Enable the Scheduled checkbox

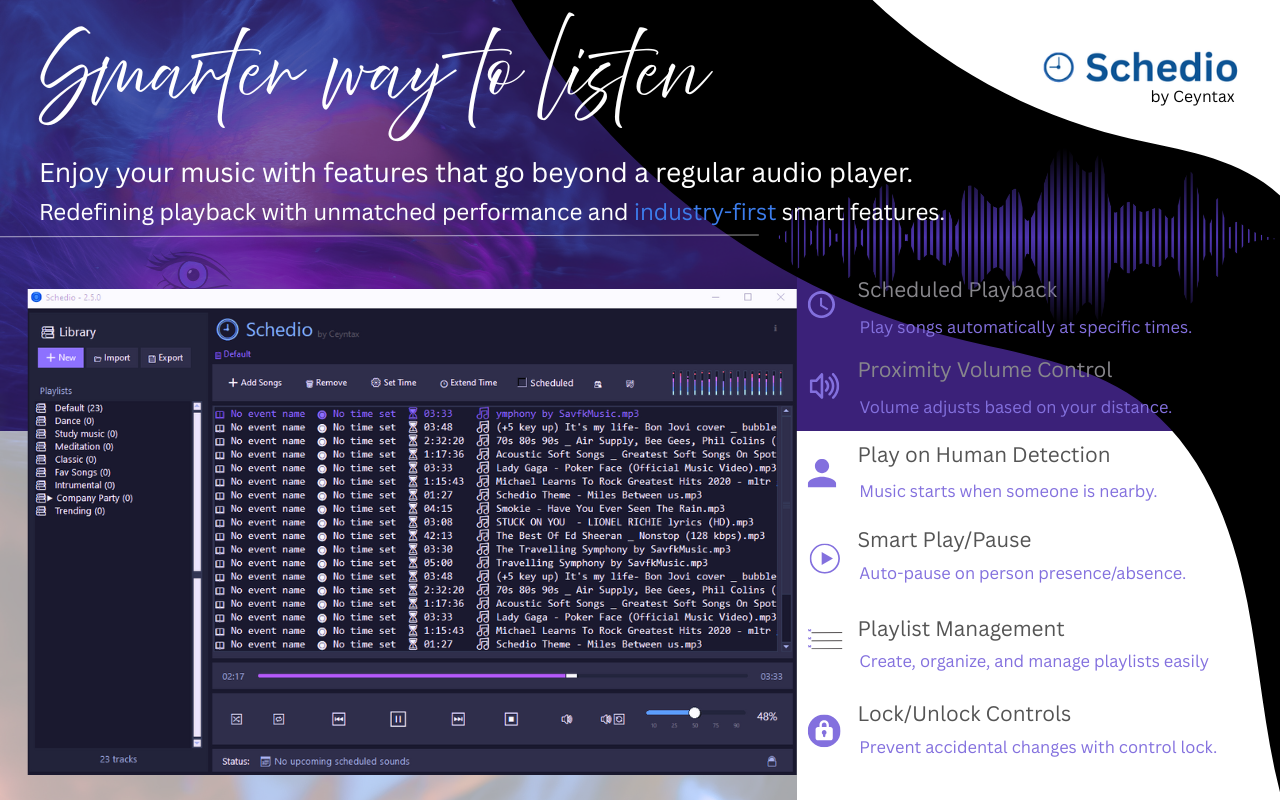pos(522,382)
